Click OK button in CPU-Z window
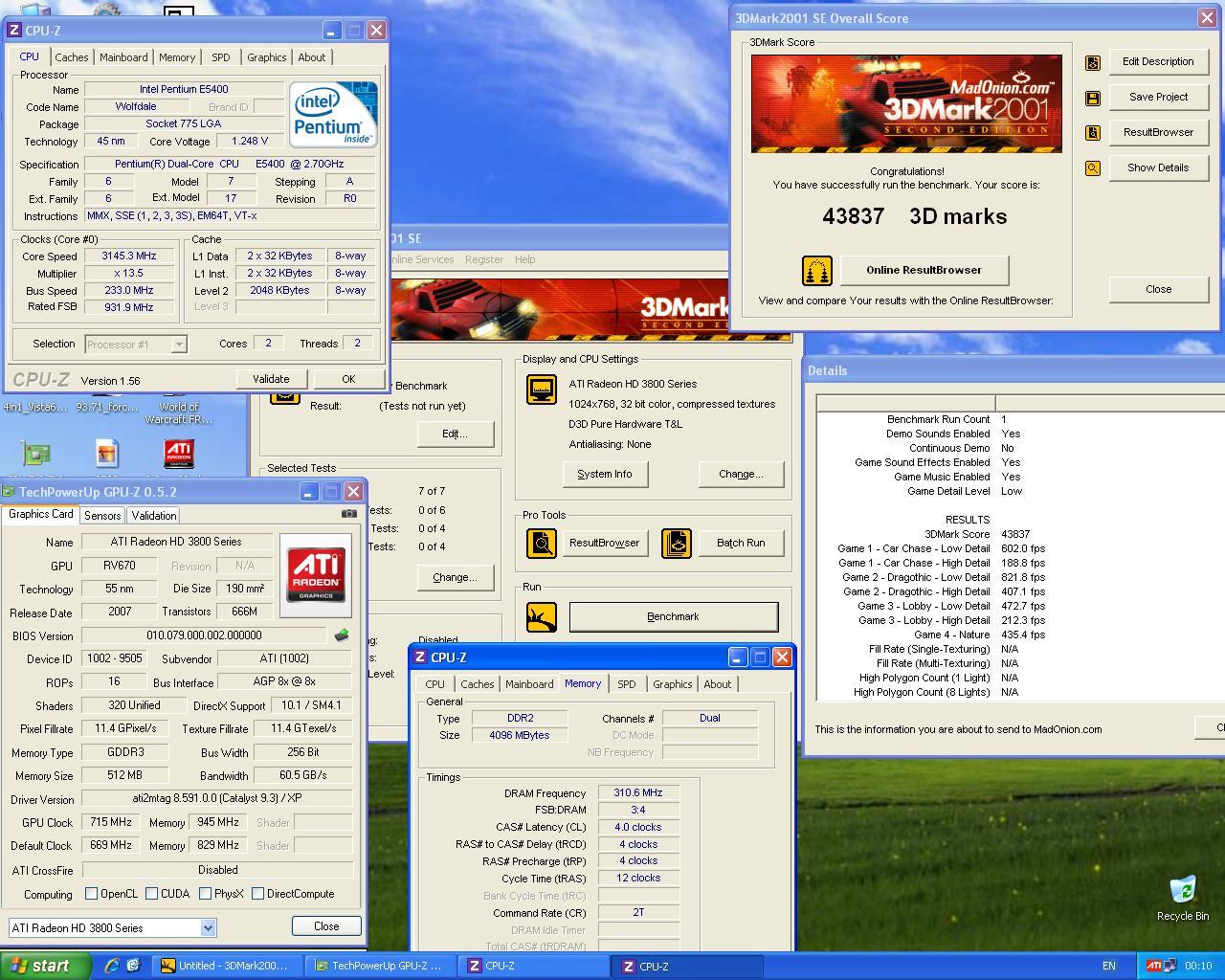Screen dimensions: 1225x980 point(348,380)
